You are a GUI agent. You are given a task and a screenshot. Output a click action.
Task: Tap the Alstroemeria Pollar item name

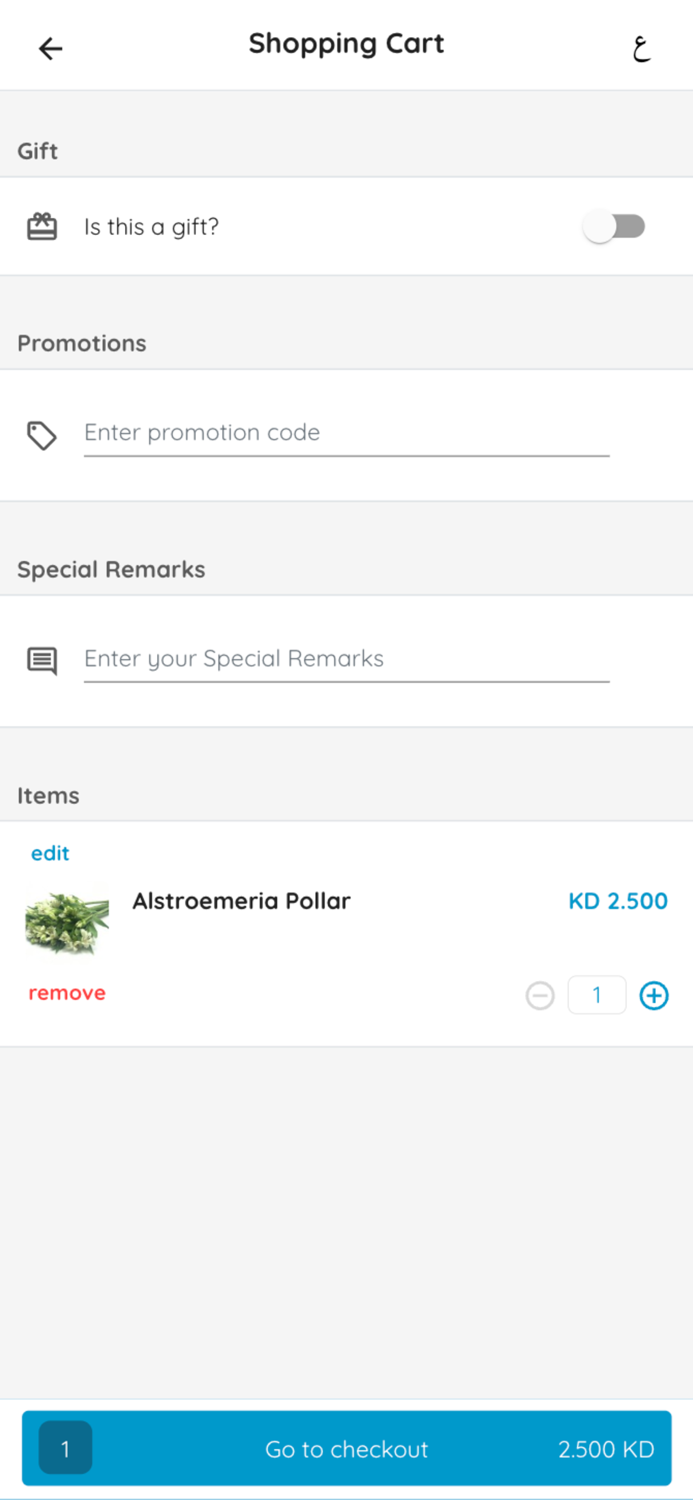click(x=241, y=901)
